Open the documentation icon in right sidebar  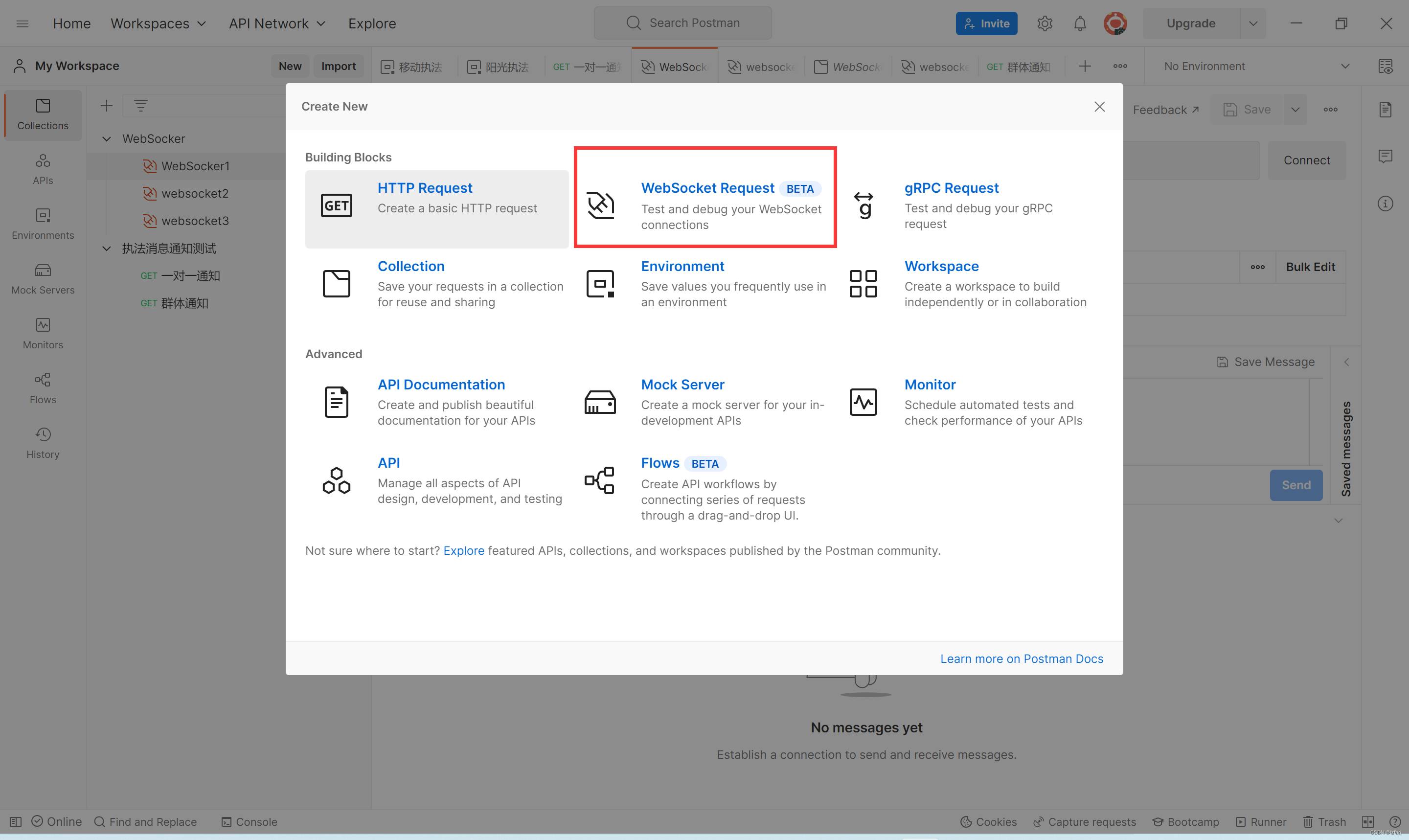click(1385, 109)
